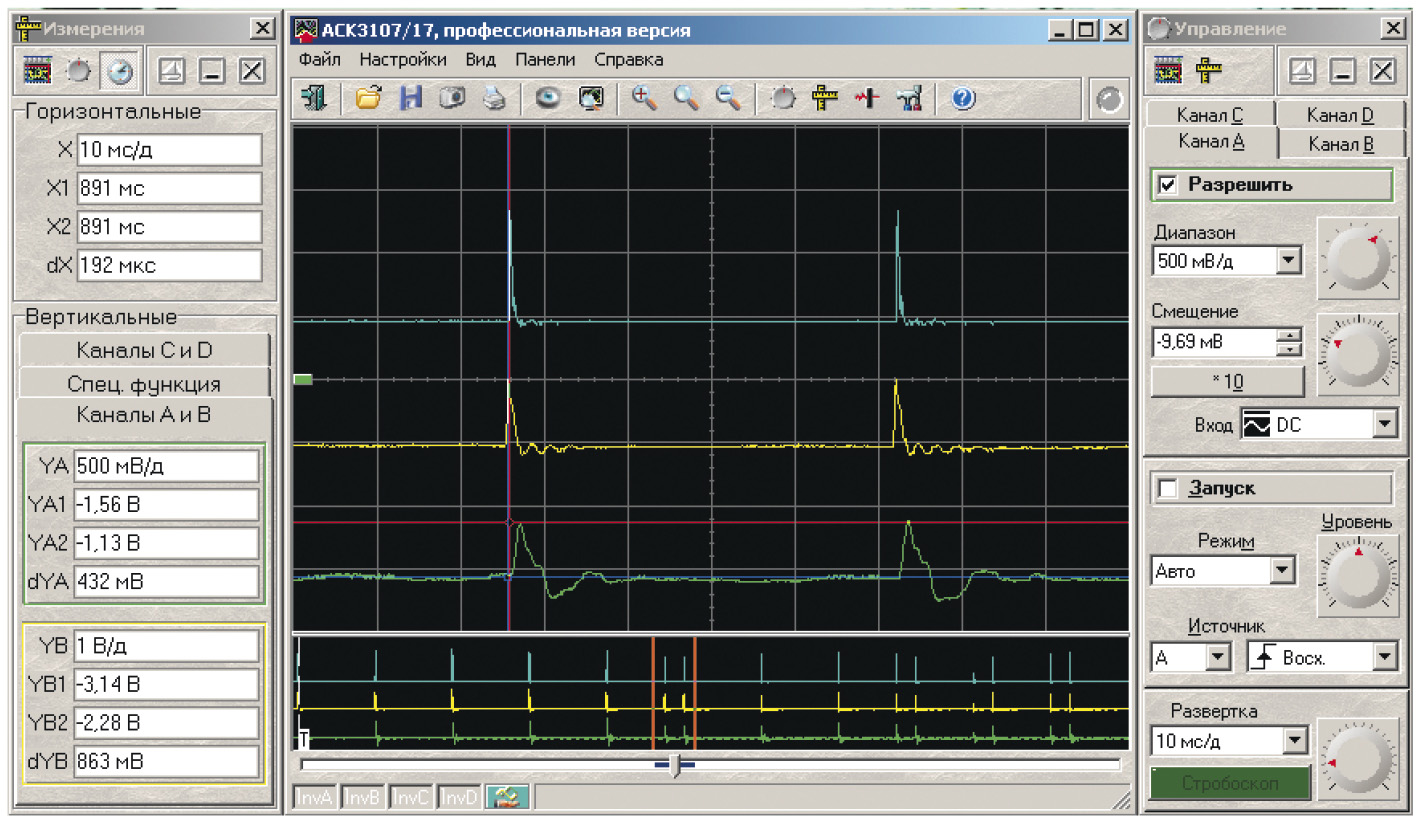This screenshot has height=821, width=1418.
Task: Click the yellow ruler icon in Управление panel
Action: pyautogui.click(x=1210, y=71)
